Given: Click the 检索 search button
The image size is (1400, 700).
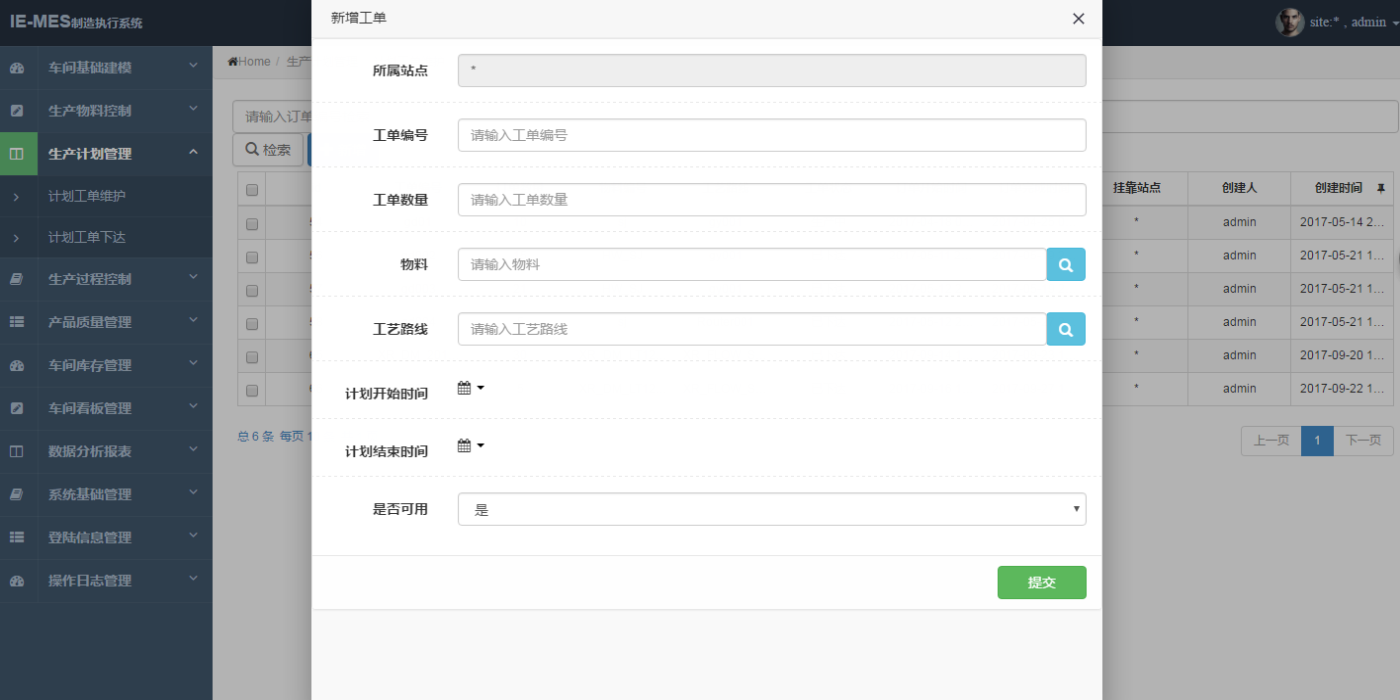Looking at the screenshot, I should (x=268, y=150).
